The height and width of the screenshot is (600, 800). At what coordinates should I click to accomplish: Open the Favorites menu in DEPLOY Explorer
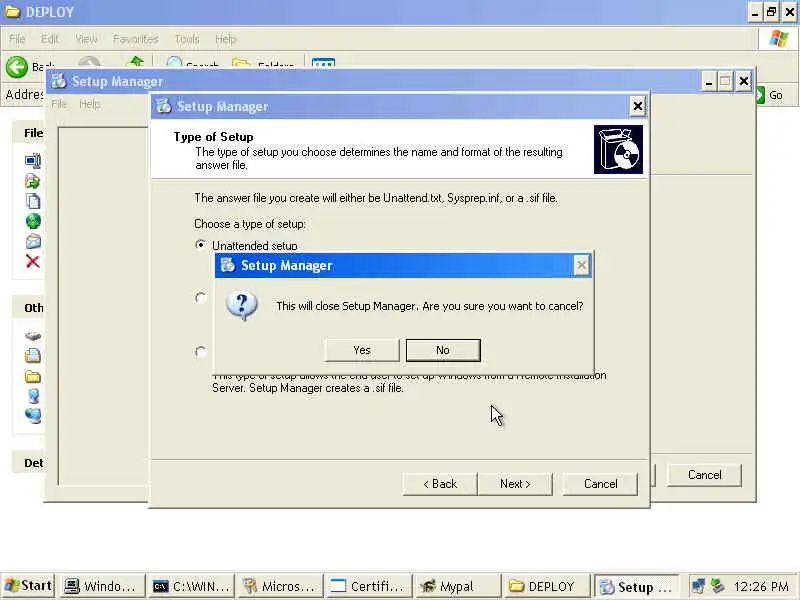[x=136, y=39]
